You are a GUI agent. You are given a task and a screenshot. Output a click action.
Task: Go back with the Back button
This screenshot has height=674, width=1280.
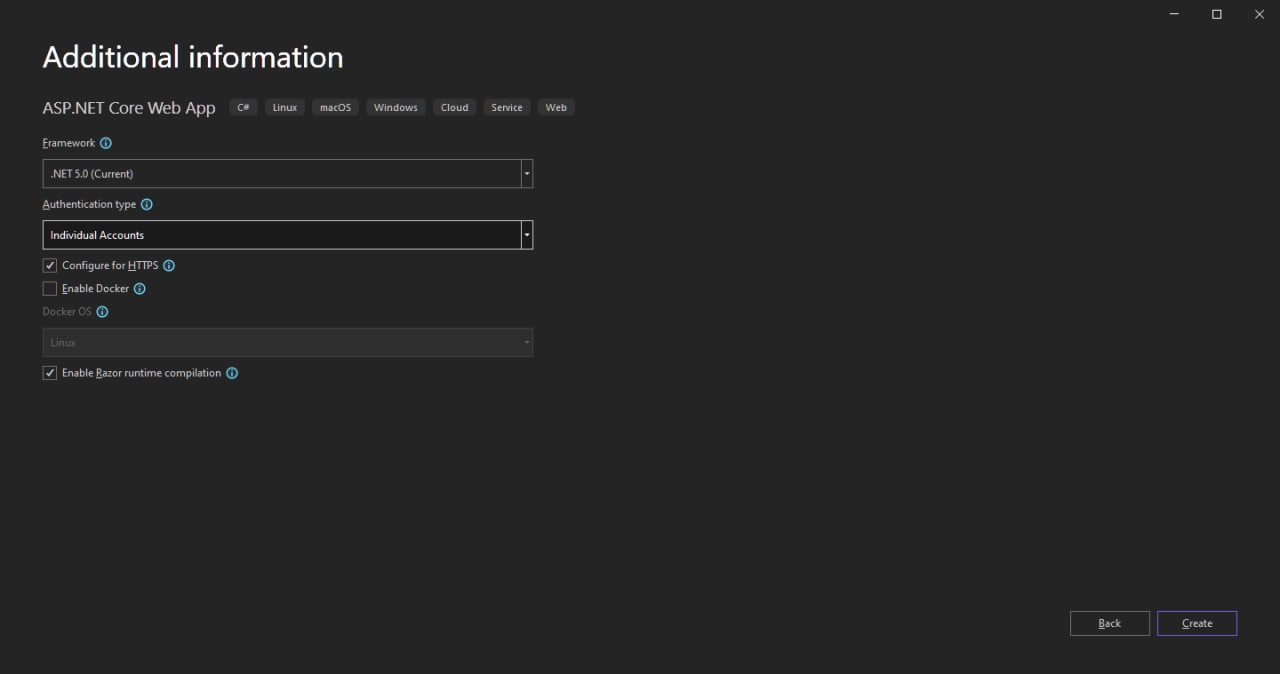tap(1110, 623)
